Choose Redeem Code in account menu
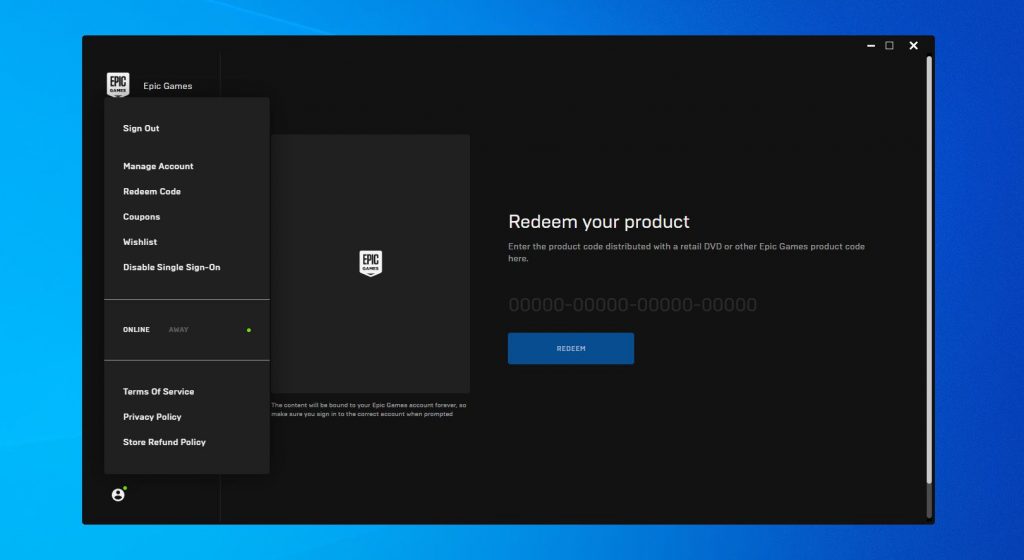The image size is (1024, 560). pos(152,192)
